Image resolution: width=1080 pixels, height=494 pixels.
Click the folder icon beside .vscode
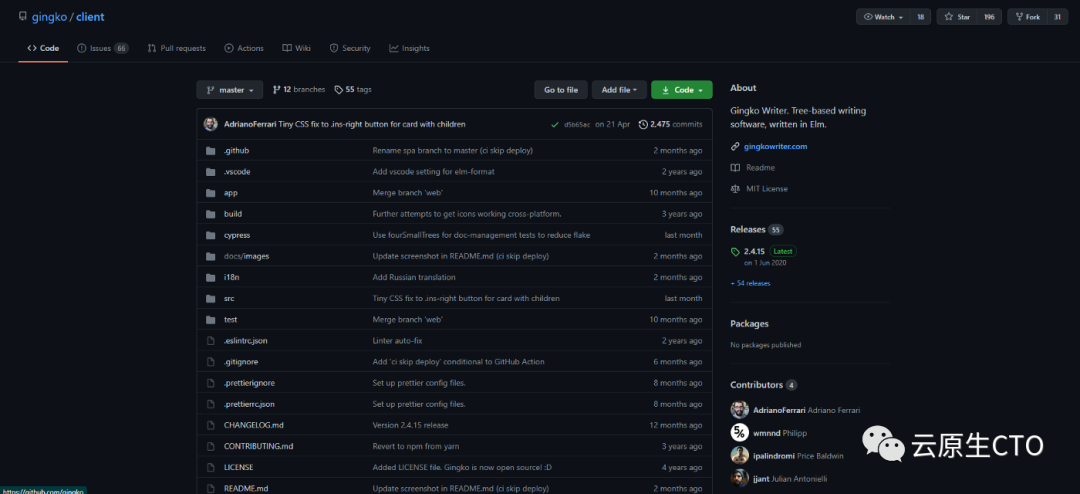tap(211, 172)
